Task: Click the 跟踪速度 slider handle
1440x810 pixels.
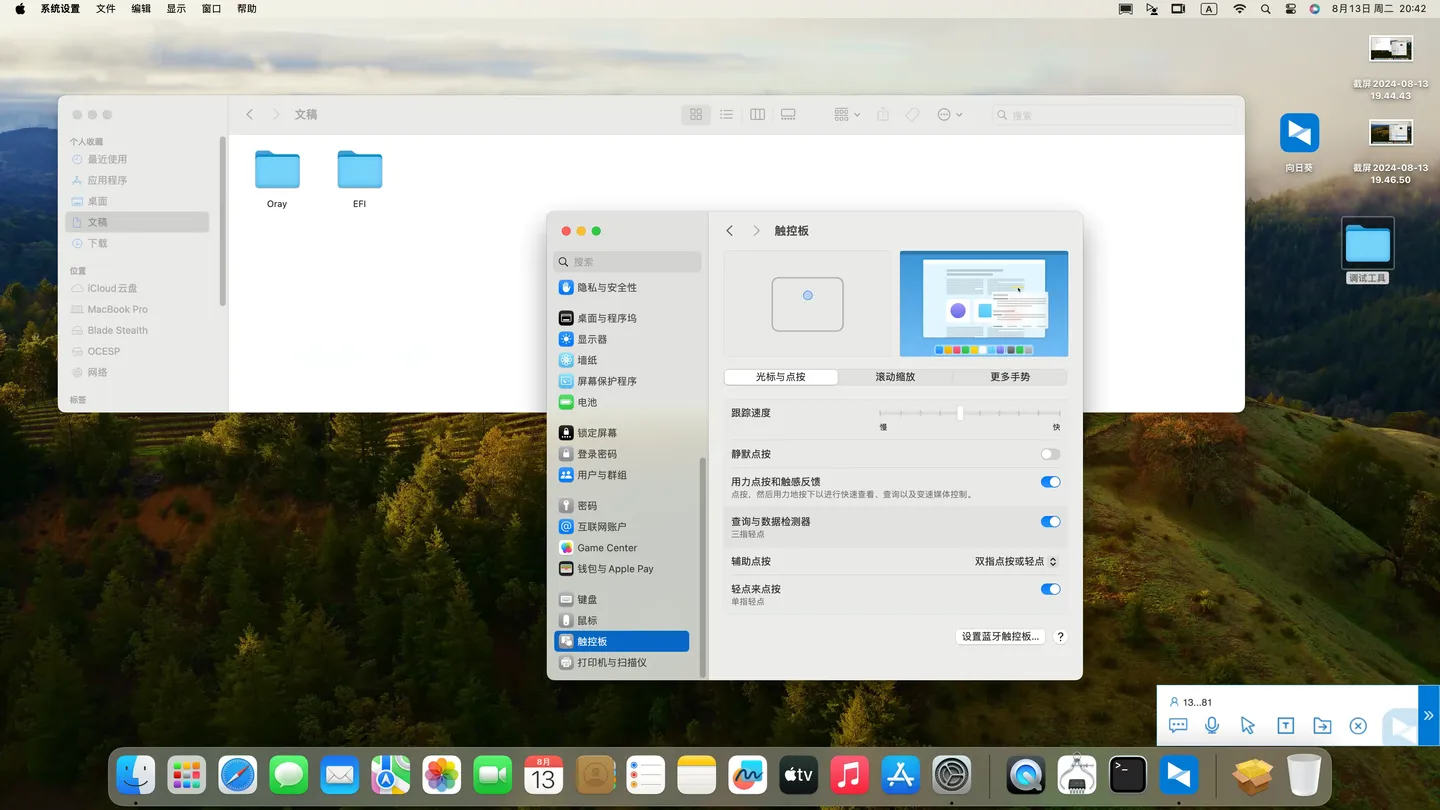Action: click(x=960, y=412)
